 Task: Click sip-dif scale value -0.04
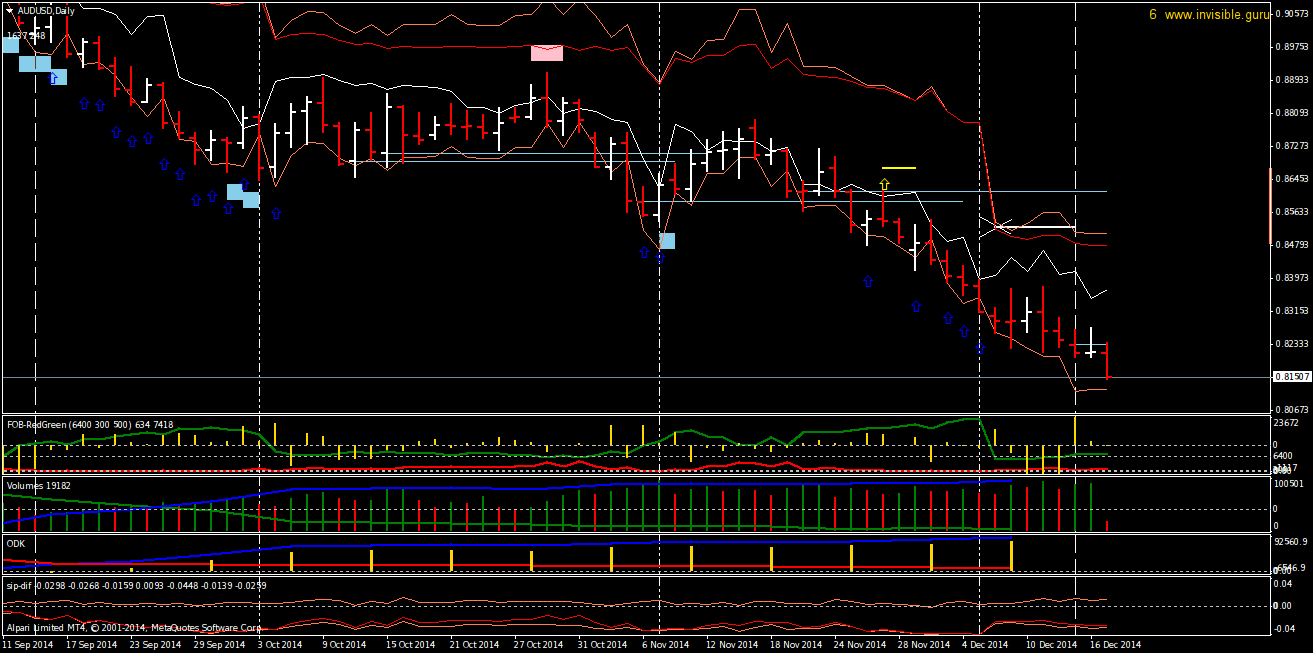pyautogui.click(x=1286, y=628)
